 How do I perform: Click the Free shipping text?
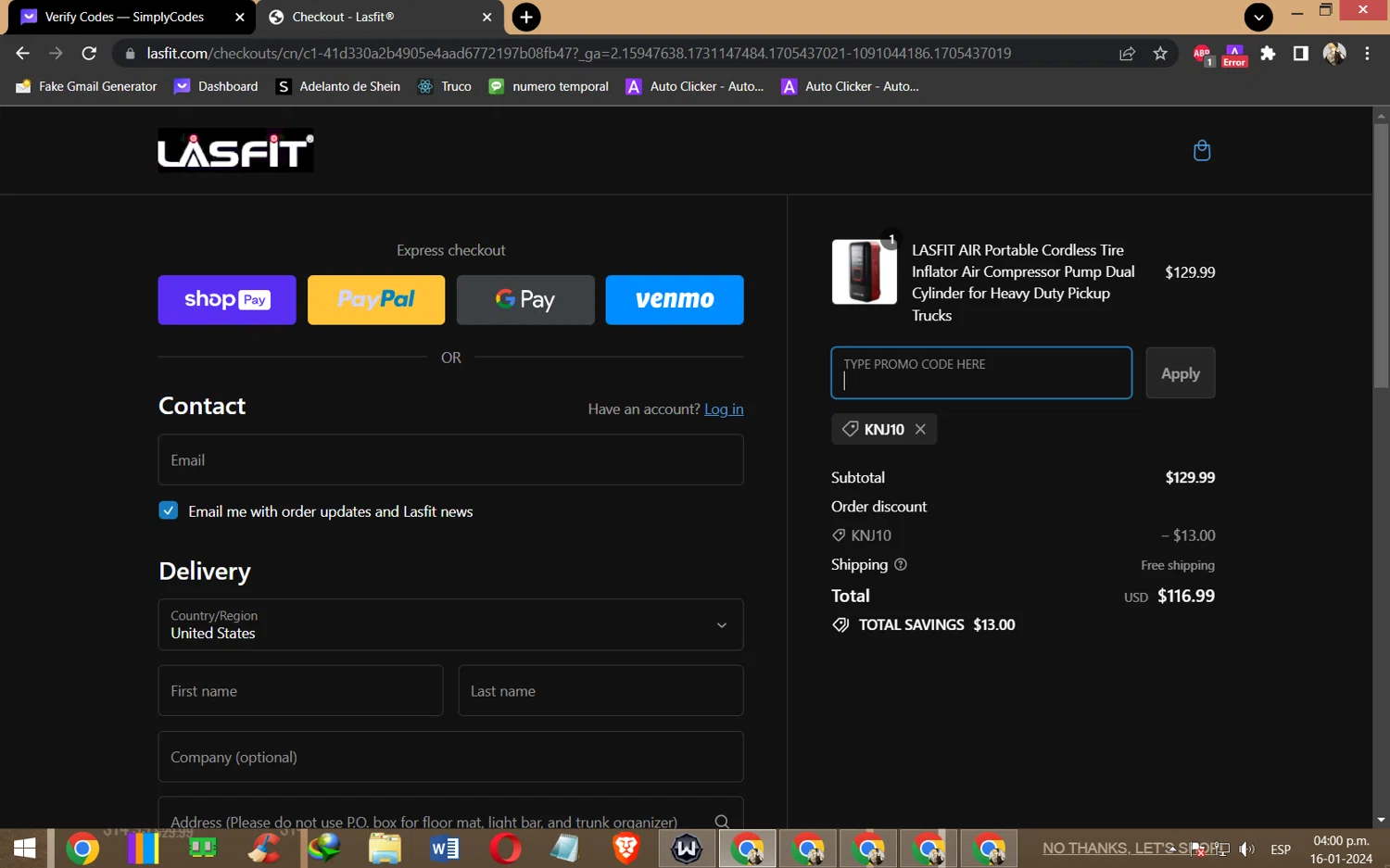click(x=1178, y=565)
